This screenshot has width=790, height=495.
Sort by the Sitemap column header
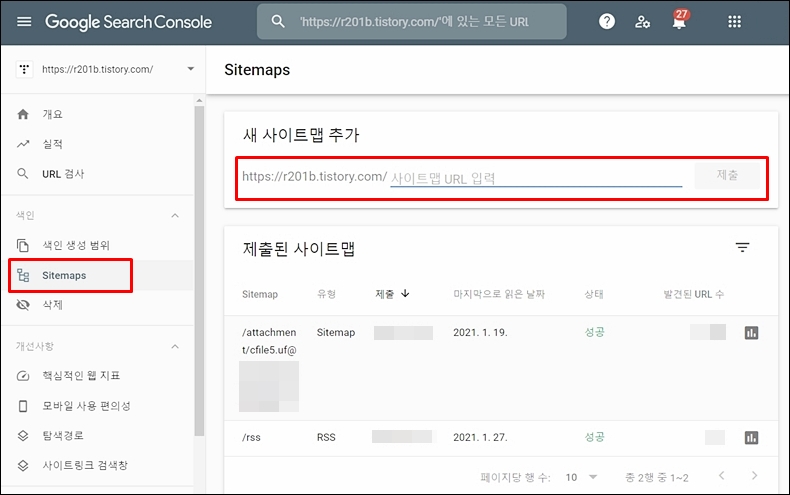(x=260, y=294)
